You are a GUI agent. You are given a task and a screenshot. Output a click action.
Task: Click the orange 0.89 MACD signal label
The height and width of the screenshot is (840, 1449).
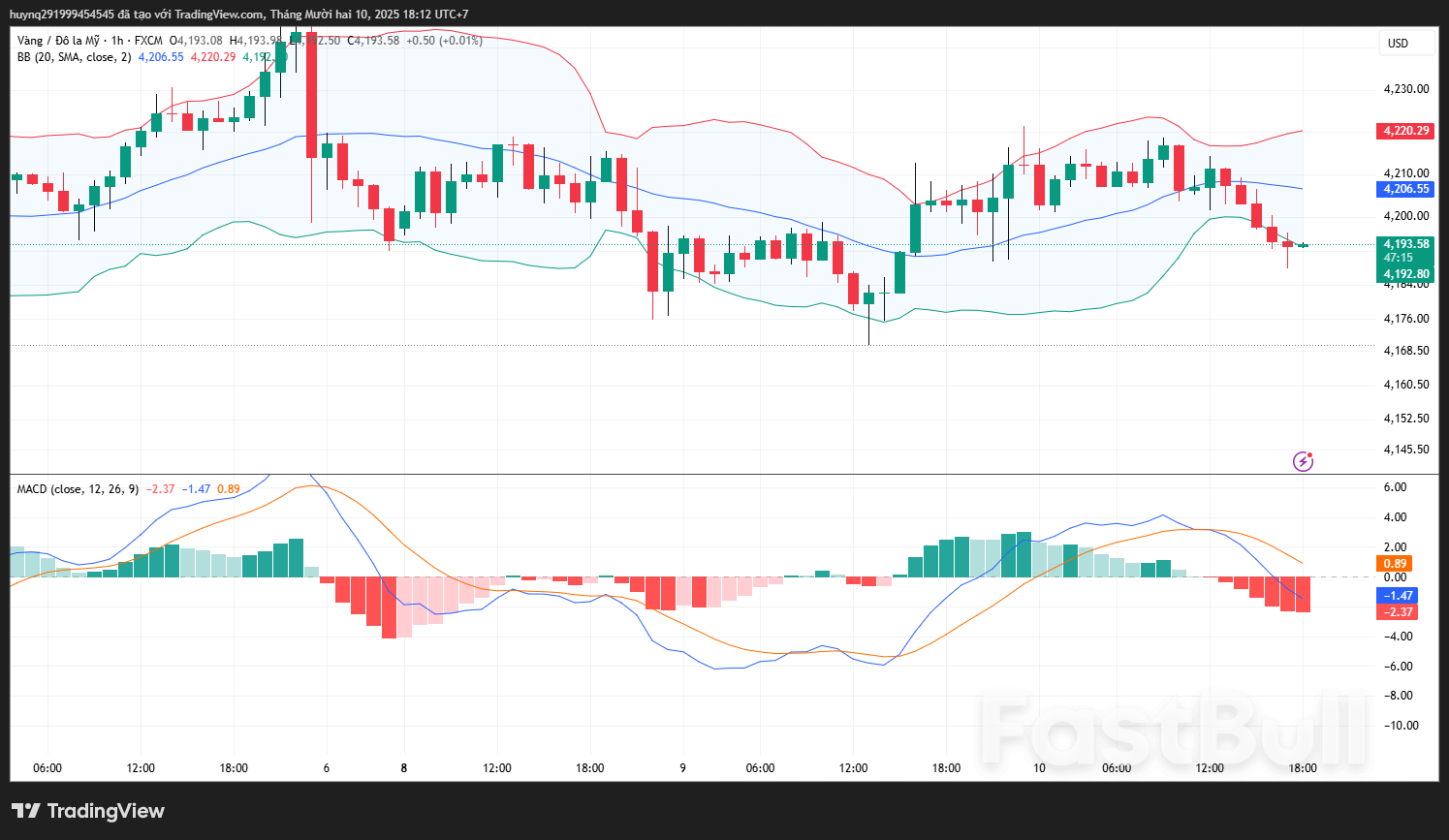(x=1395, y=564)
